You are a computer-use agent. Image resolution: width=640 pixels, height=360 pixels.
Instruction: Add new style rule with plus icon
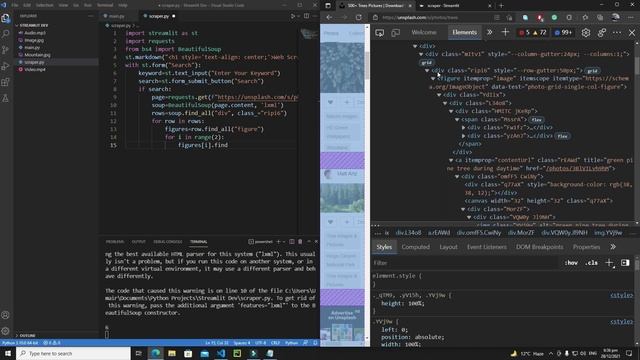(609, 263)
